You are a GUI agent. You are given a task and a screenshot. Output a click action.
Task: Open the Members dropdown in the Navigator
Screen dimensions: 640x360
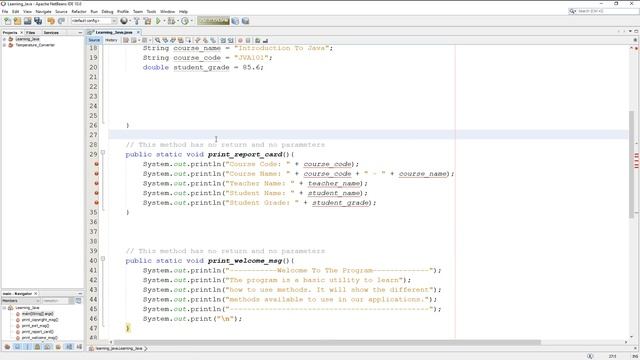coord(20,301)
